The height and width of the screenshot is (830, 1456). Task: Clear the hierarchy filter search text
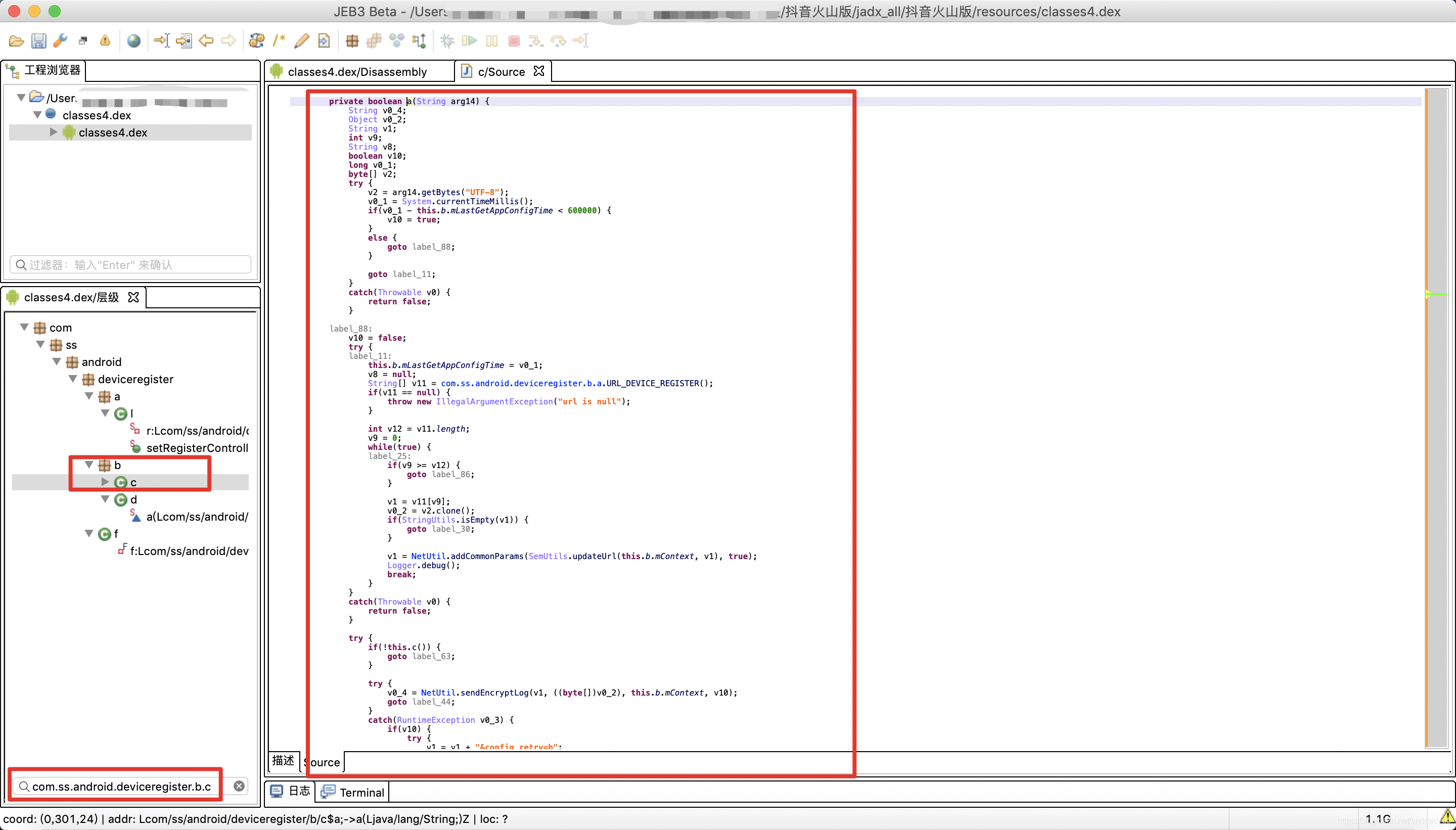pyautogui.click(x=240, y=786)
